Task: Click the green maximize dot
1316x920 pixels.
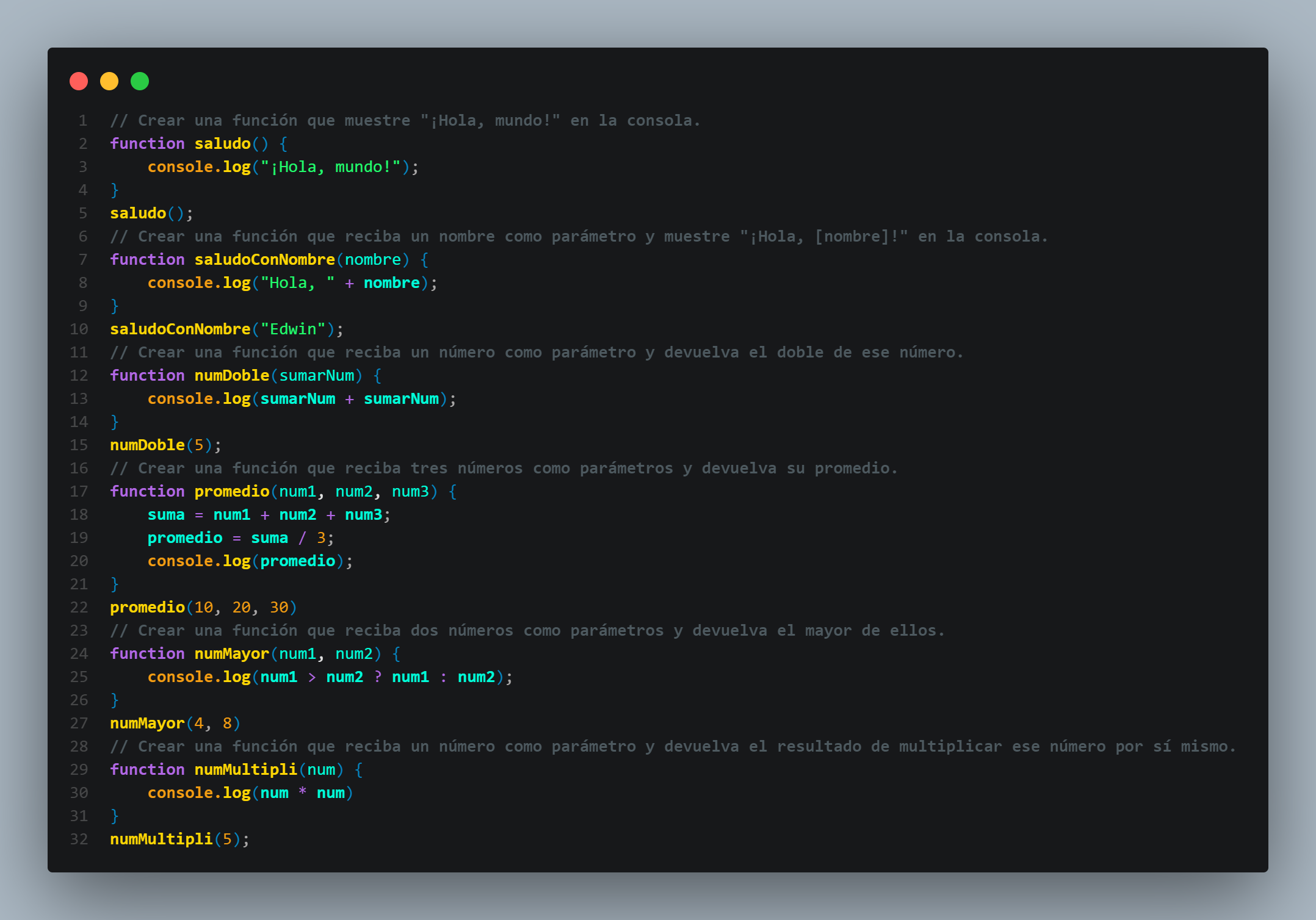Action: [140, 81]
